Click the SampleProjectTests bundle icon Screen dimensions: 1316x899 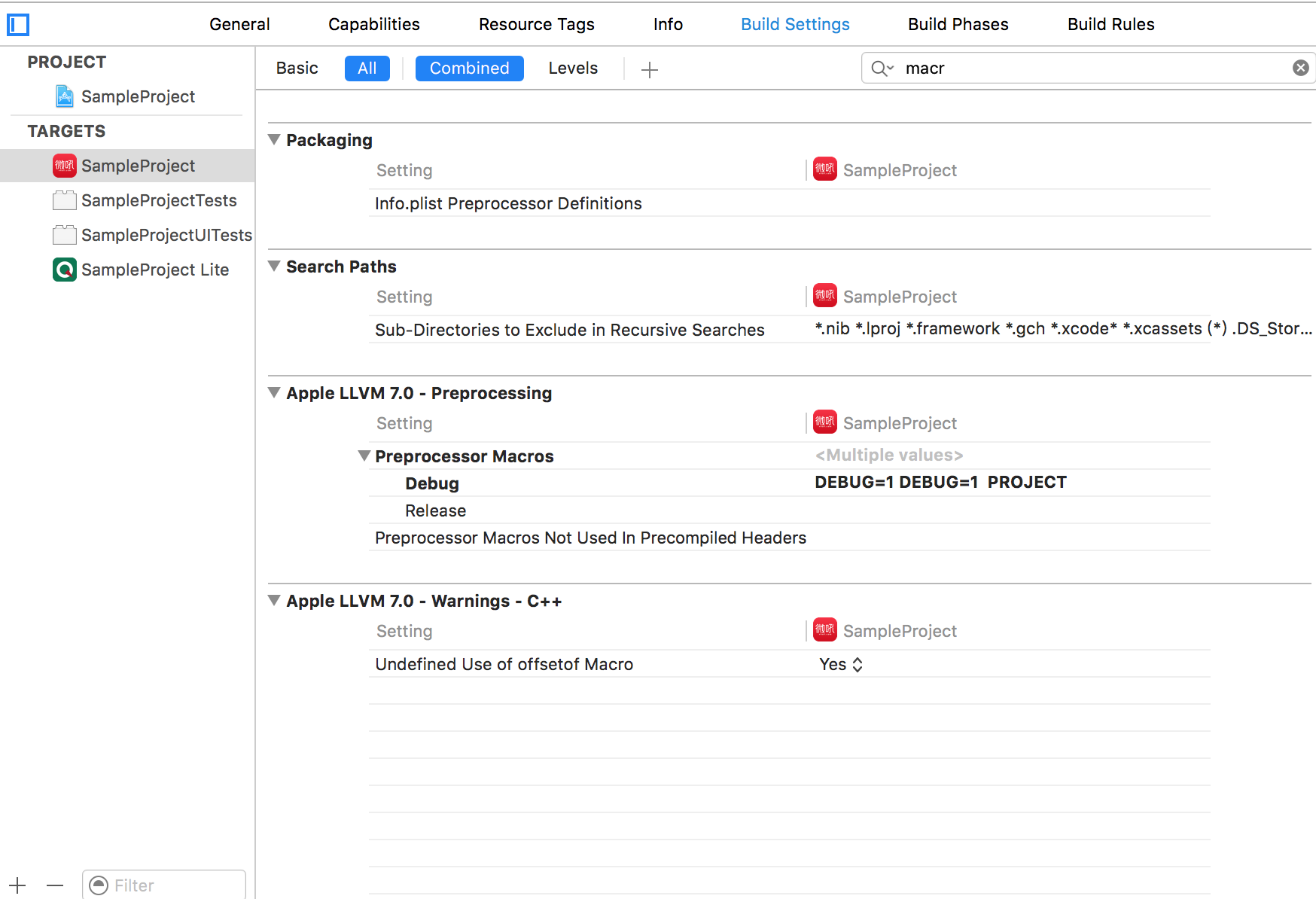(65, 200)
